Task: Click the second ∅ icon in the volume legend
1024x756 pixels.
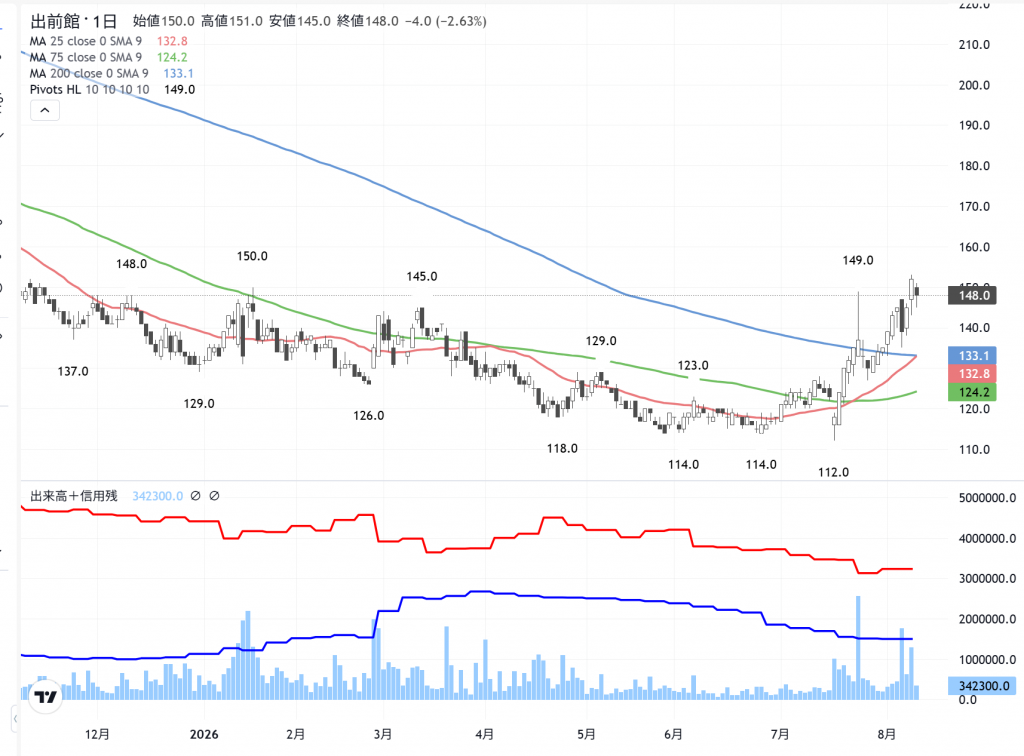Action: 214,496
